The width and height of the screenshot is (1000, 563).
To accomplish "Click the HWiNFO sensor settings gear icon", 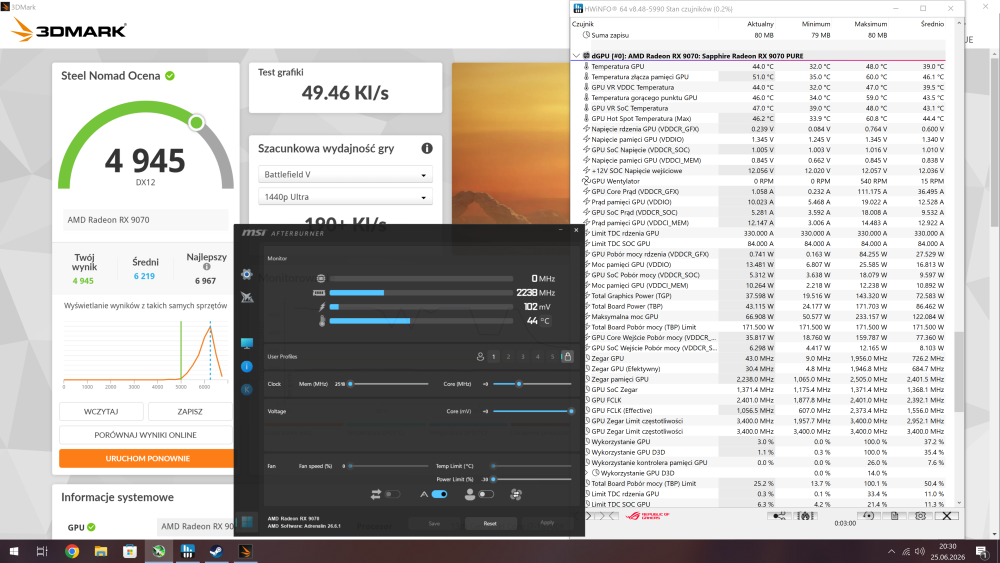I will (920, 516).
